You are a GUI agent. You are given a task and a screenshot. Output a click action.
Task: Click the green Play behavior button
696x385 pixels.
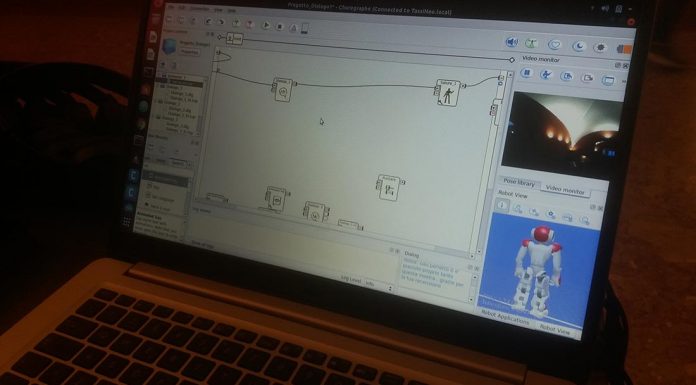pyautogui.click(x=266, y=25)
